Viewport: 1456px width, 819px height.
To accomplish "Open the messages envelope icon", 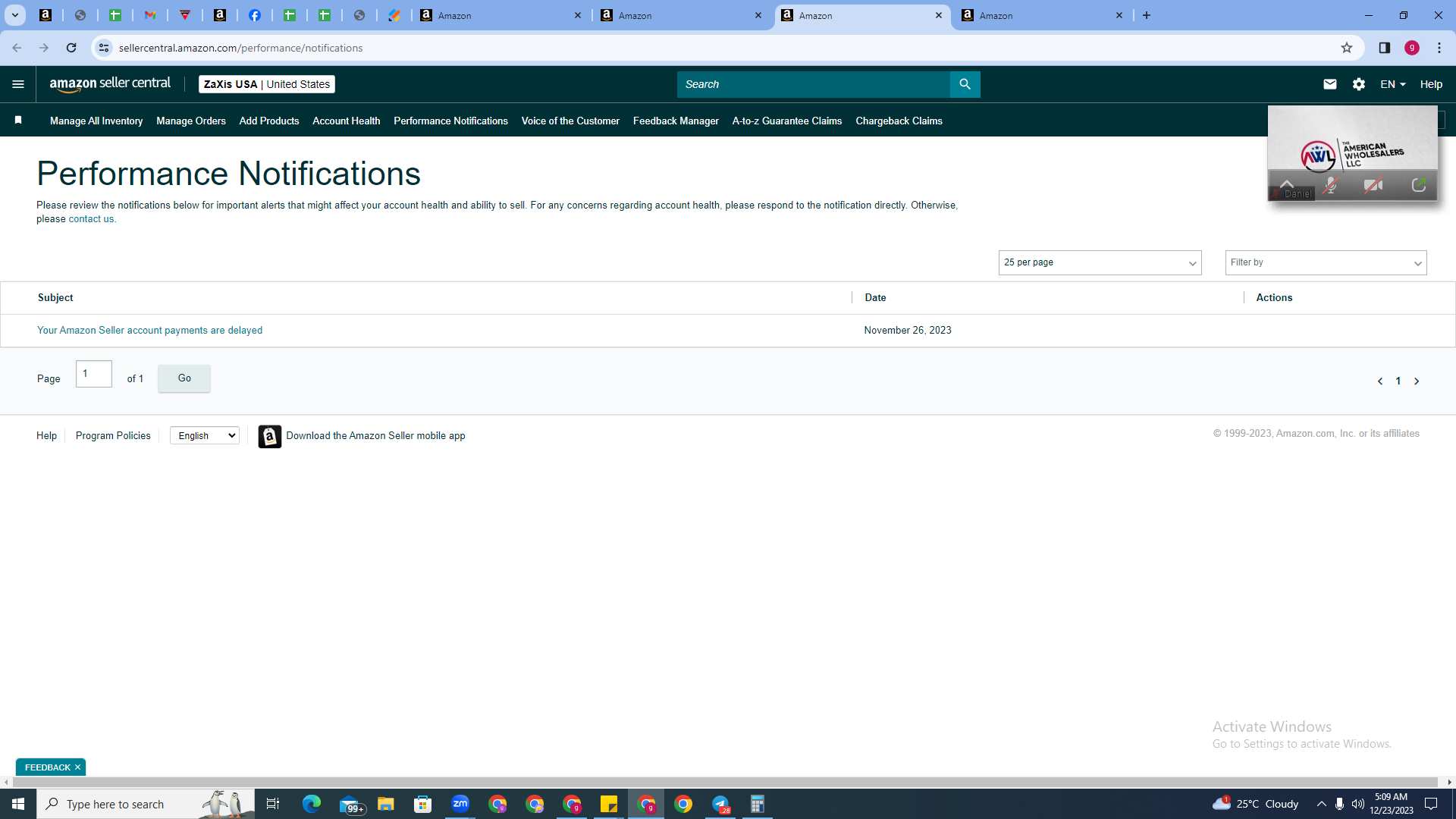I will 1330,84.
